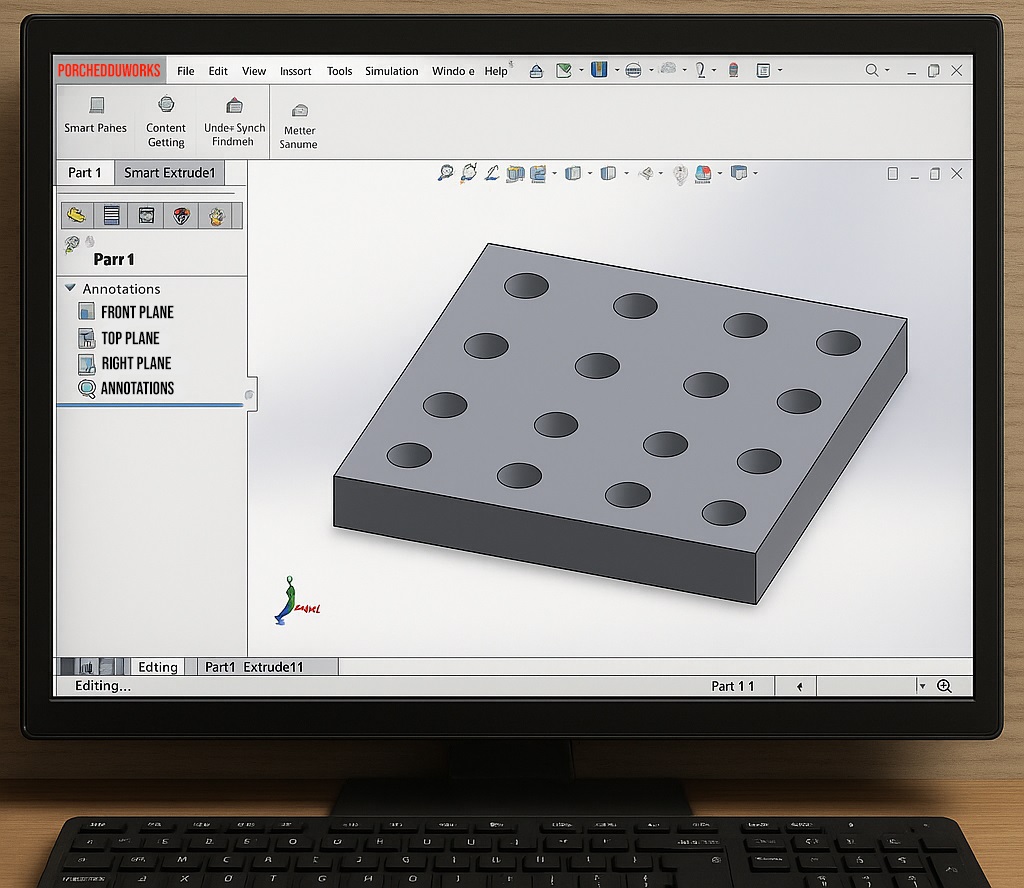The width and height of the screenshot is (1024, 888).
Task: Switch to the Smart Extrude1 tab
Action: point(169,173)
